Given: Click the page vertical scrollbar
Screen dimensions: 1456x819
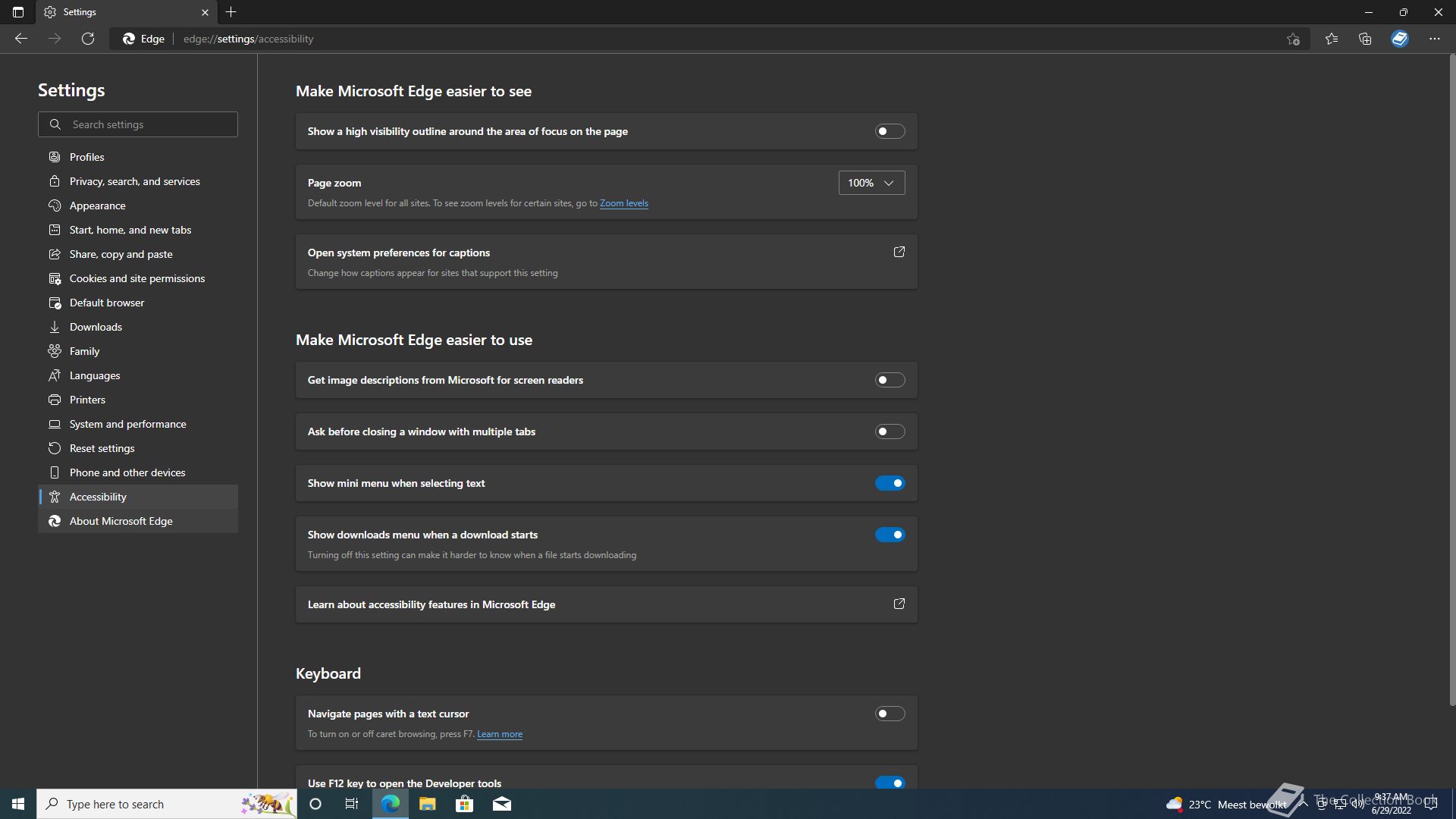Looking at the screenshot, I should pos(1451,379).
